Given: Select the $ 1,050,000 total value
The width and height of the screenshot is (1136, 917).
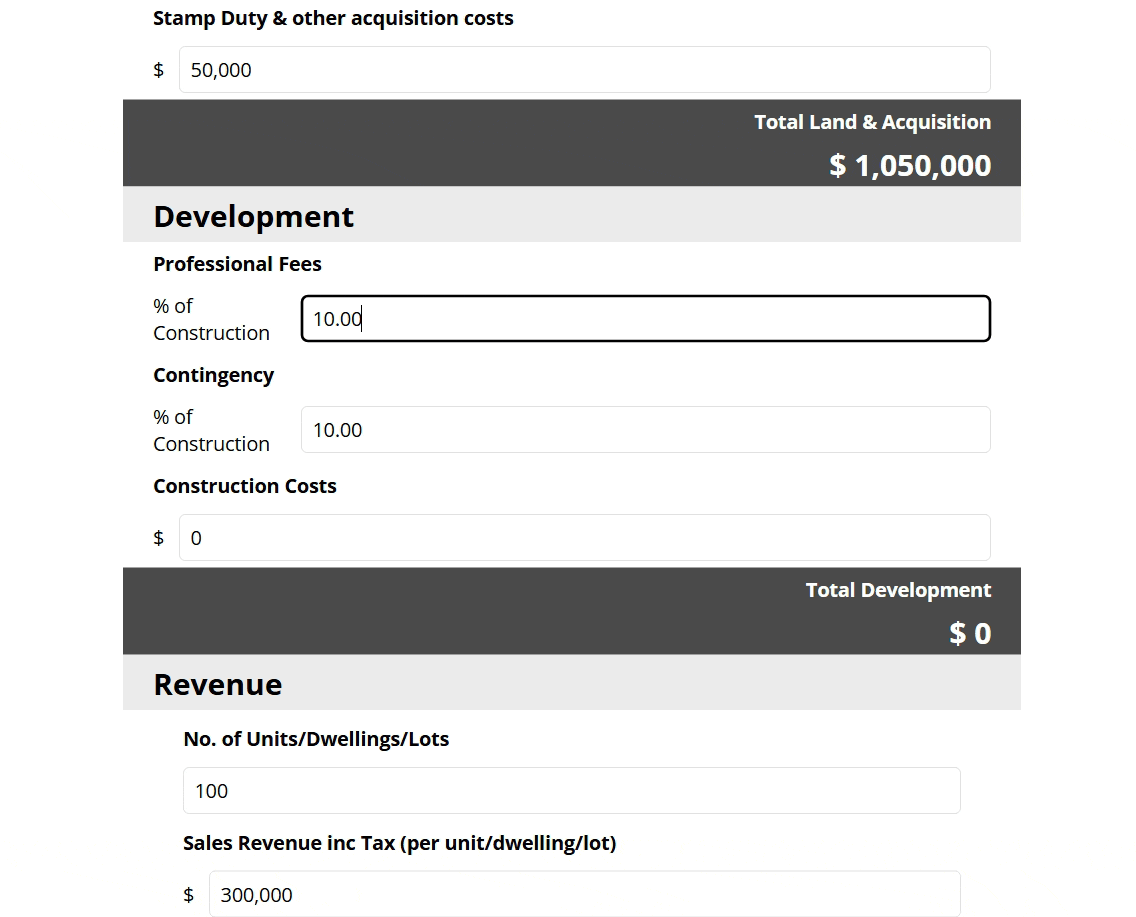Looking at the screenshot, I should click(x=910, y=165).
